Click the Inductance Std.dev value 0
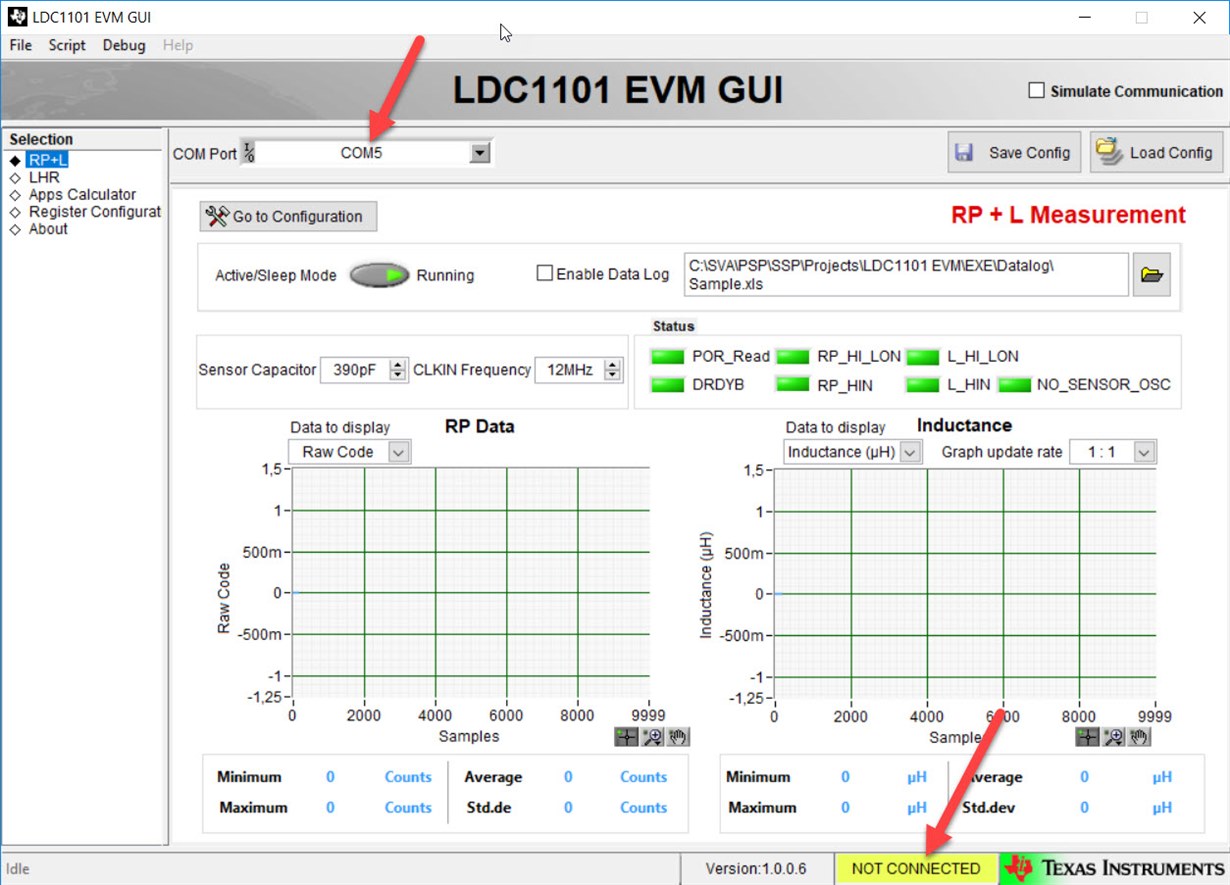 click(x=1084, y=807)
